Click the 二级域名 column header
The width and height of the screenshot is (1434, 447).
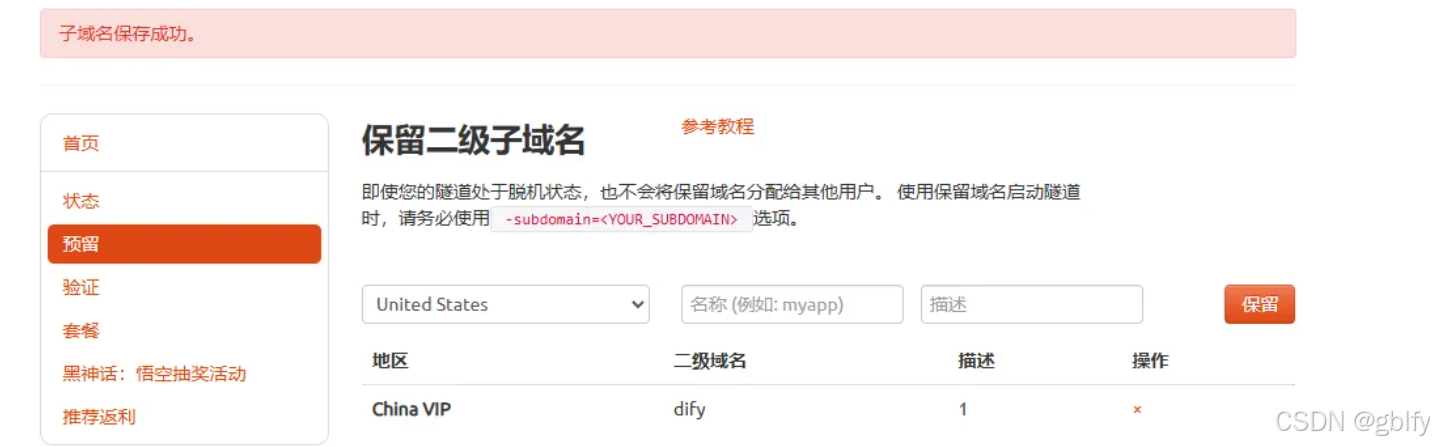[710, 361]
